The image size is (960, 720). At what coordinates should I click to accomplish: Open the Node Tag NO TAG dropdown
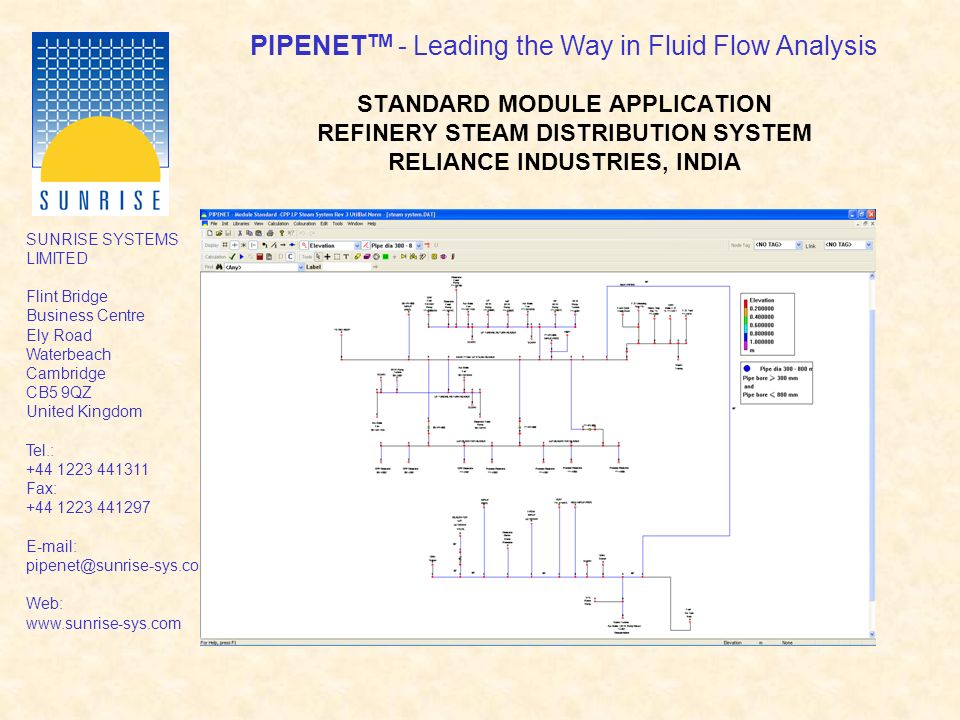798,245
